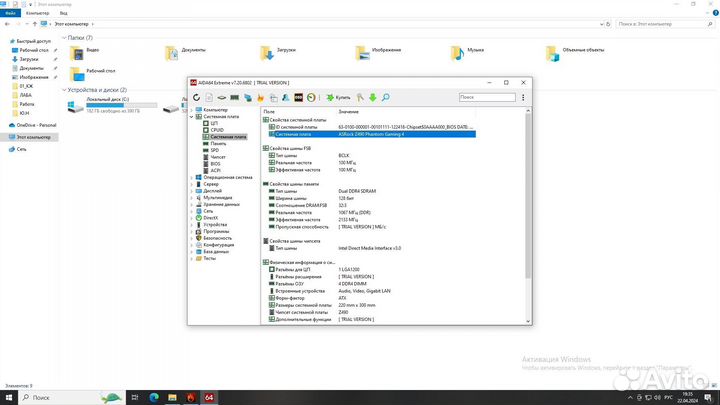Open the Объемные объекты folder

click(x=575, y=53)
